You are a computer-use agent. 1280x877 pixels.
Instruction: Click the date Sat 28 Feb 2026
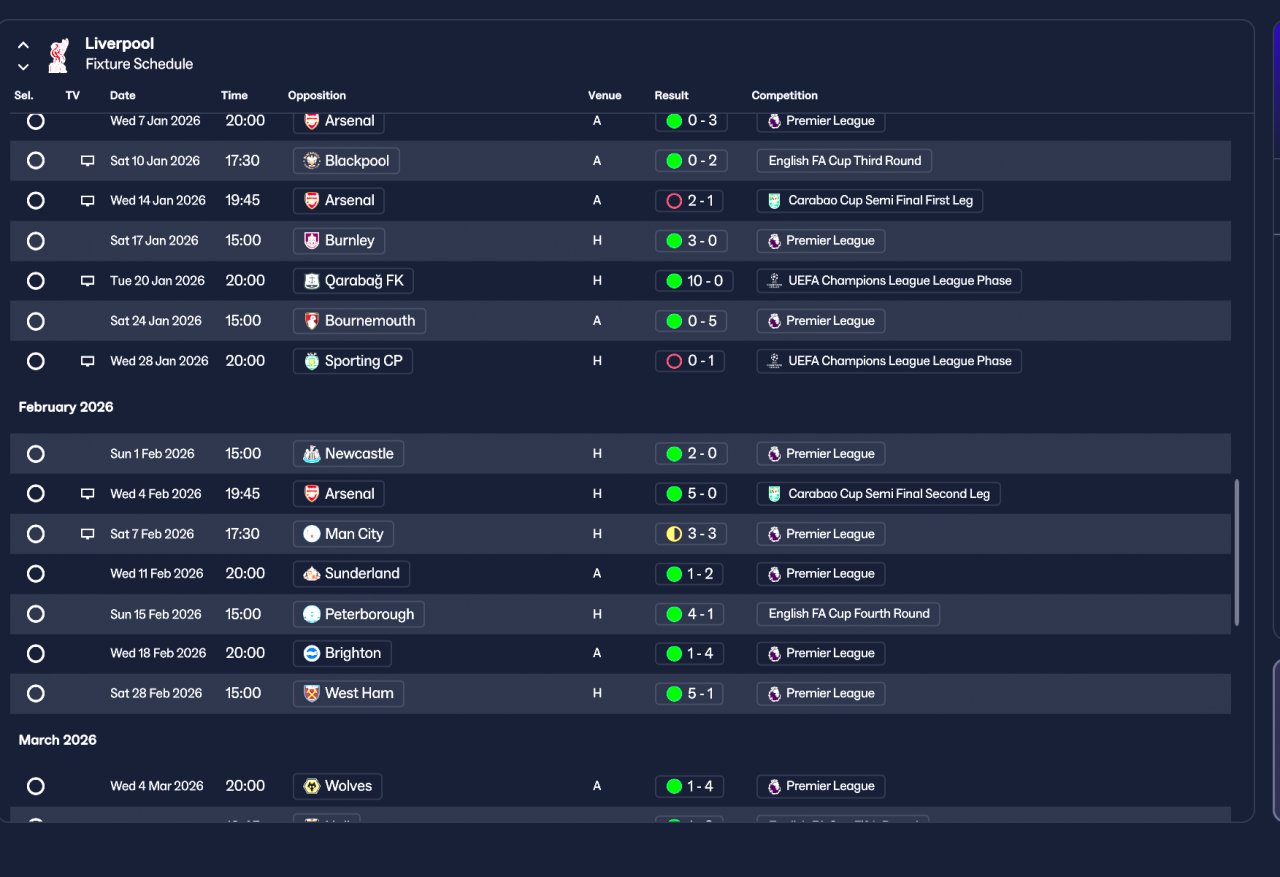(156, 693)
